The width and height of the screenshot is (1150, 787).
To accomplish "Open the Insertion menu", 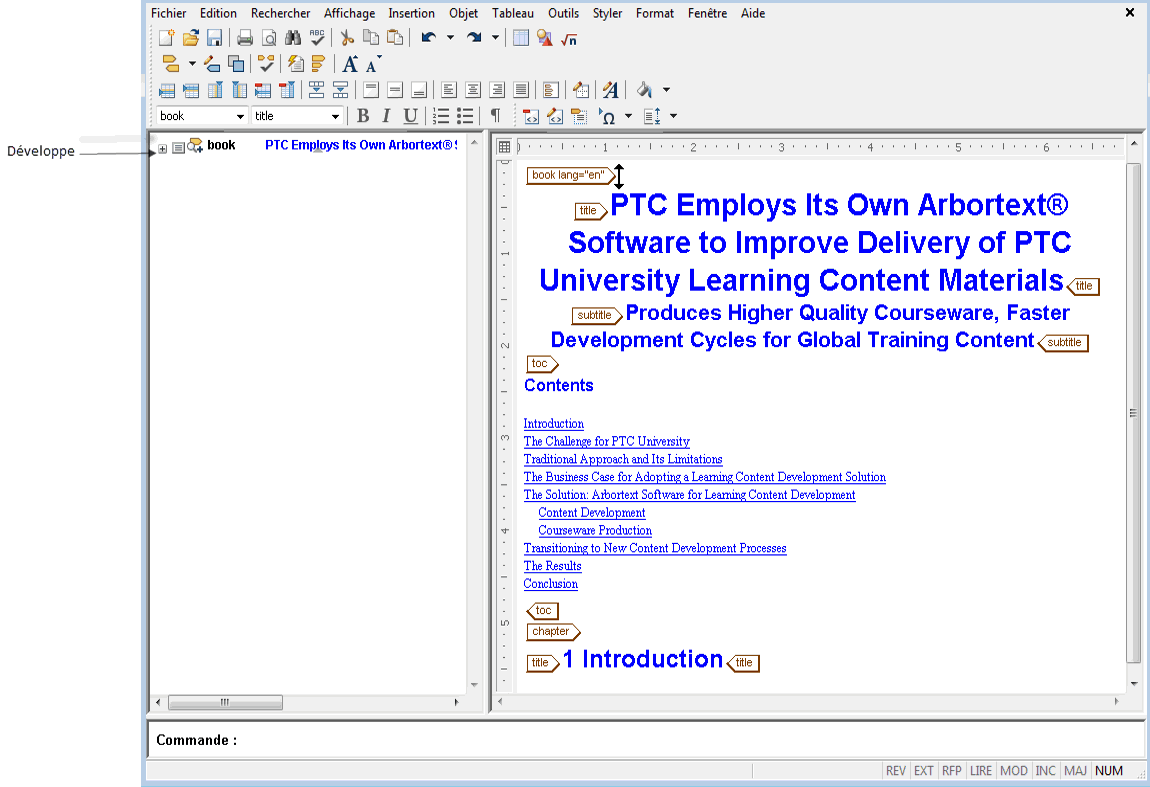I will click(x=411, y=13).
